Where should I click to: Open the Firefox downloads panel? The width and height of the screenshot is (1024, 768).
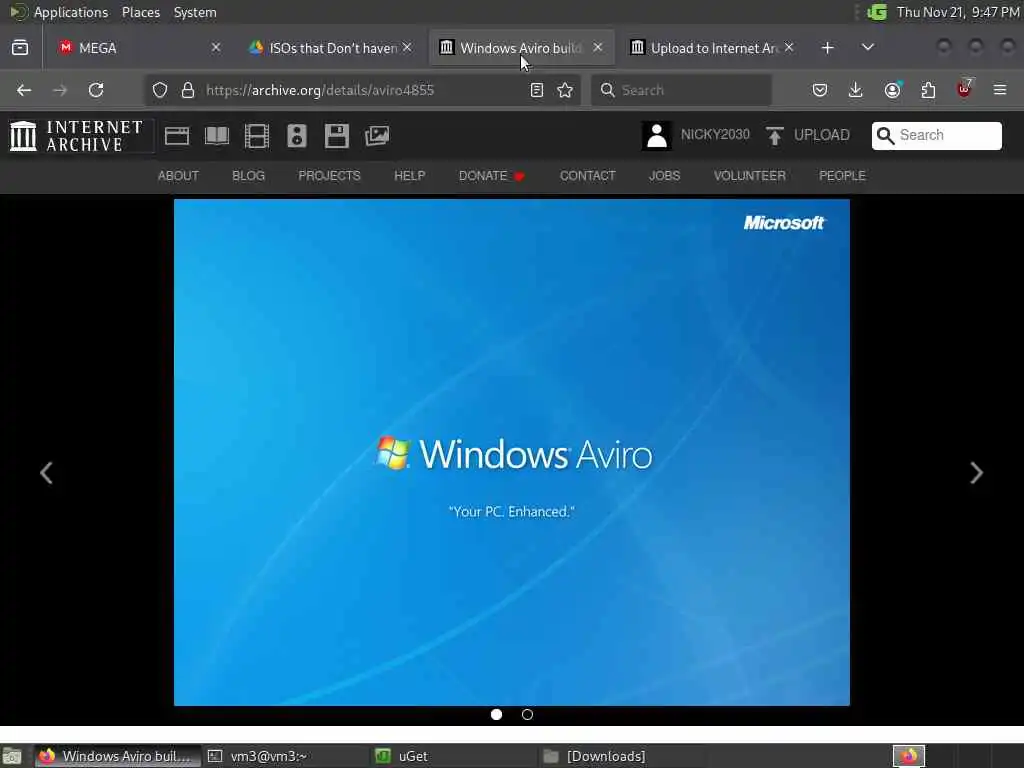(x=856, y=90)
